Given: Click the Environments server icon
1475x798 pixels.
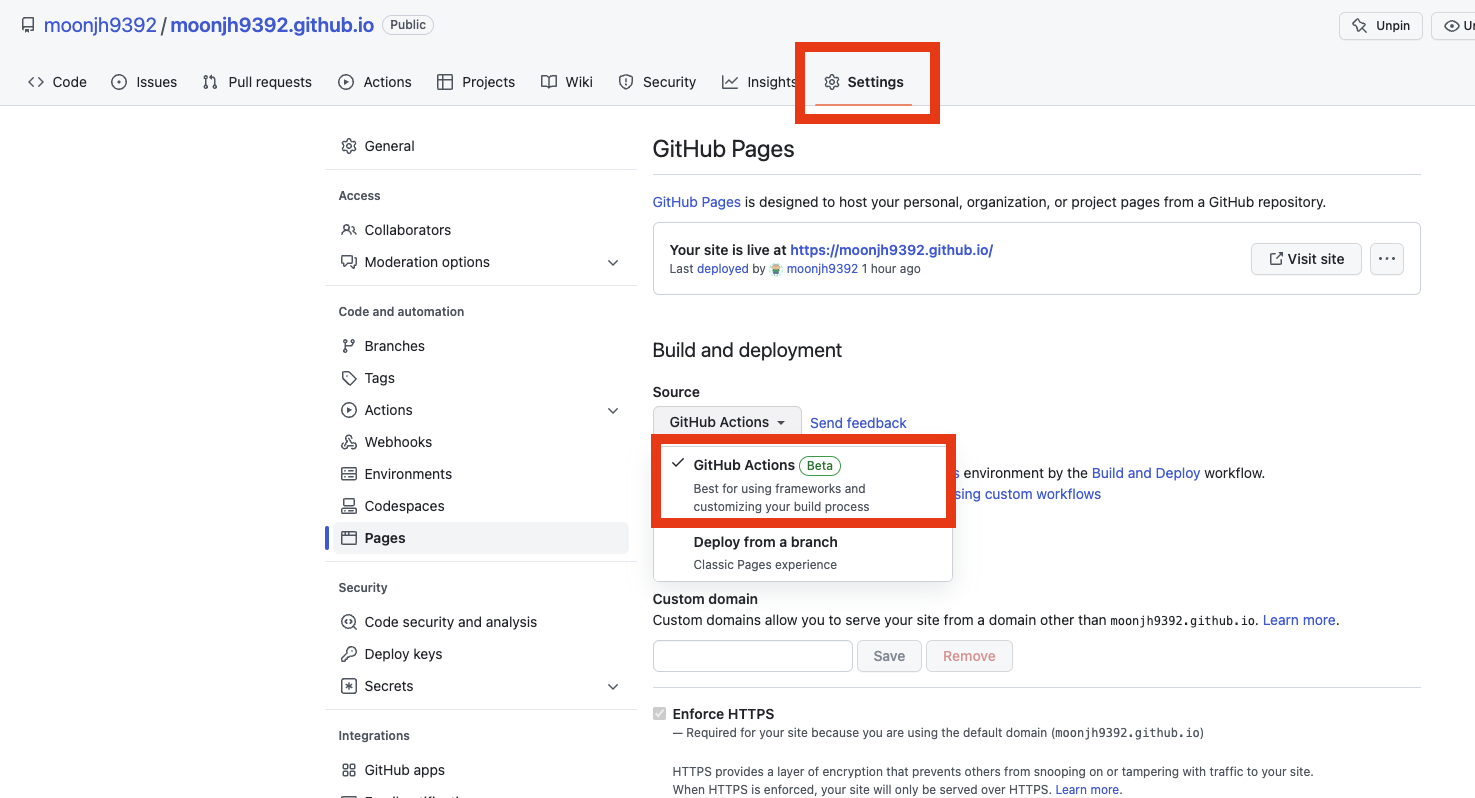Looking at the screenshot, I should pyautogui.click(x=349, y=474).
